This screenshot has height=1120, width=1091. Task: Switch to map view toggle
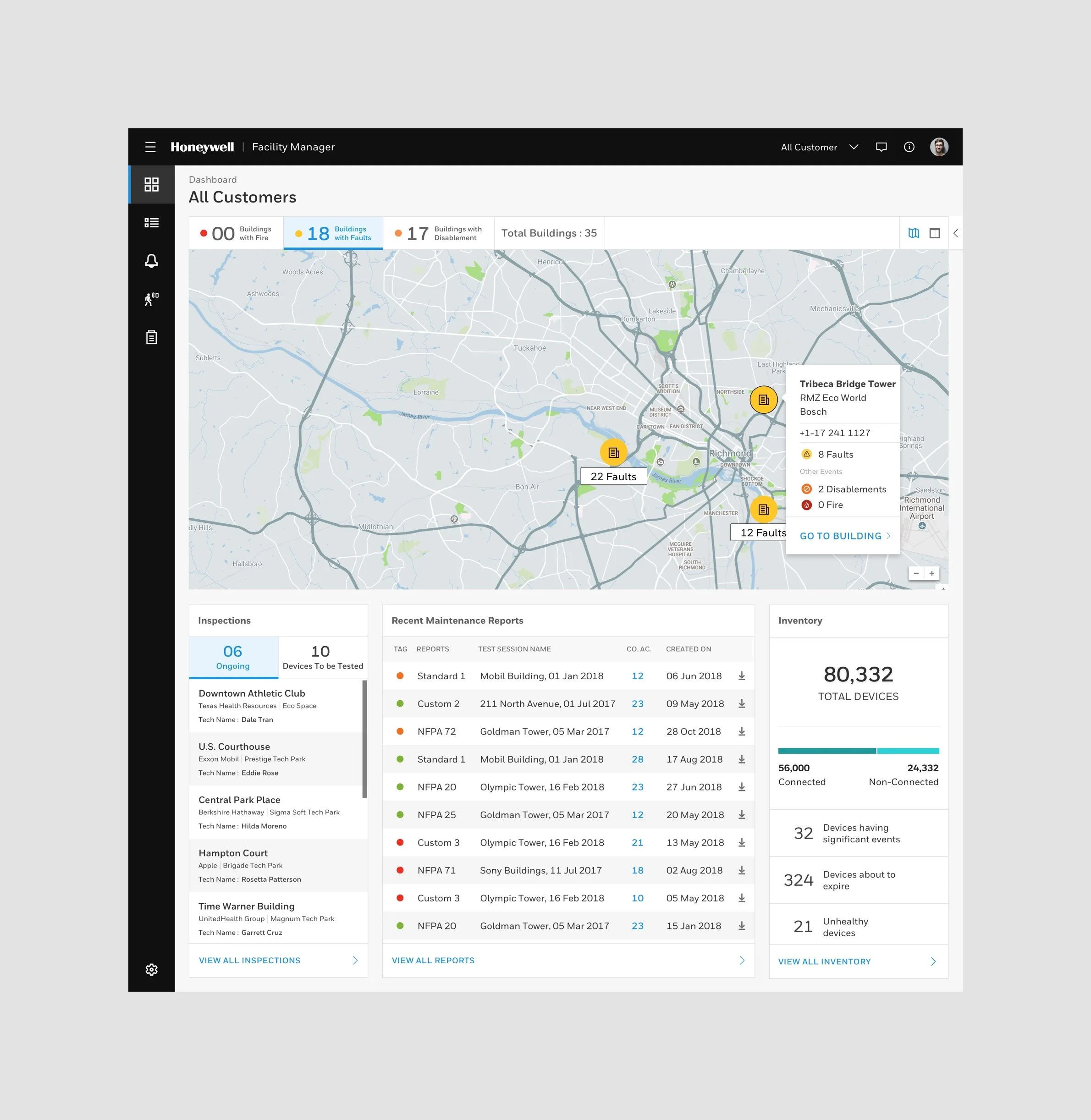coord(913,233)
